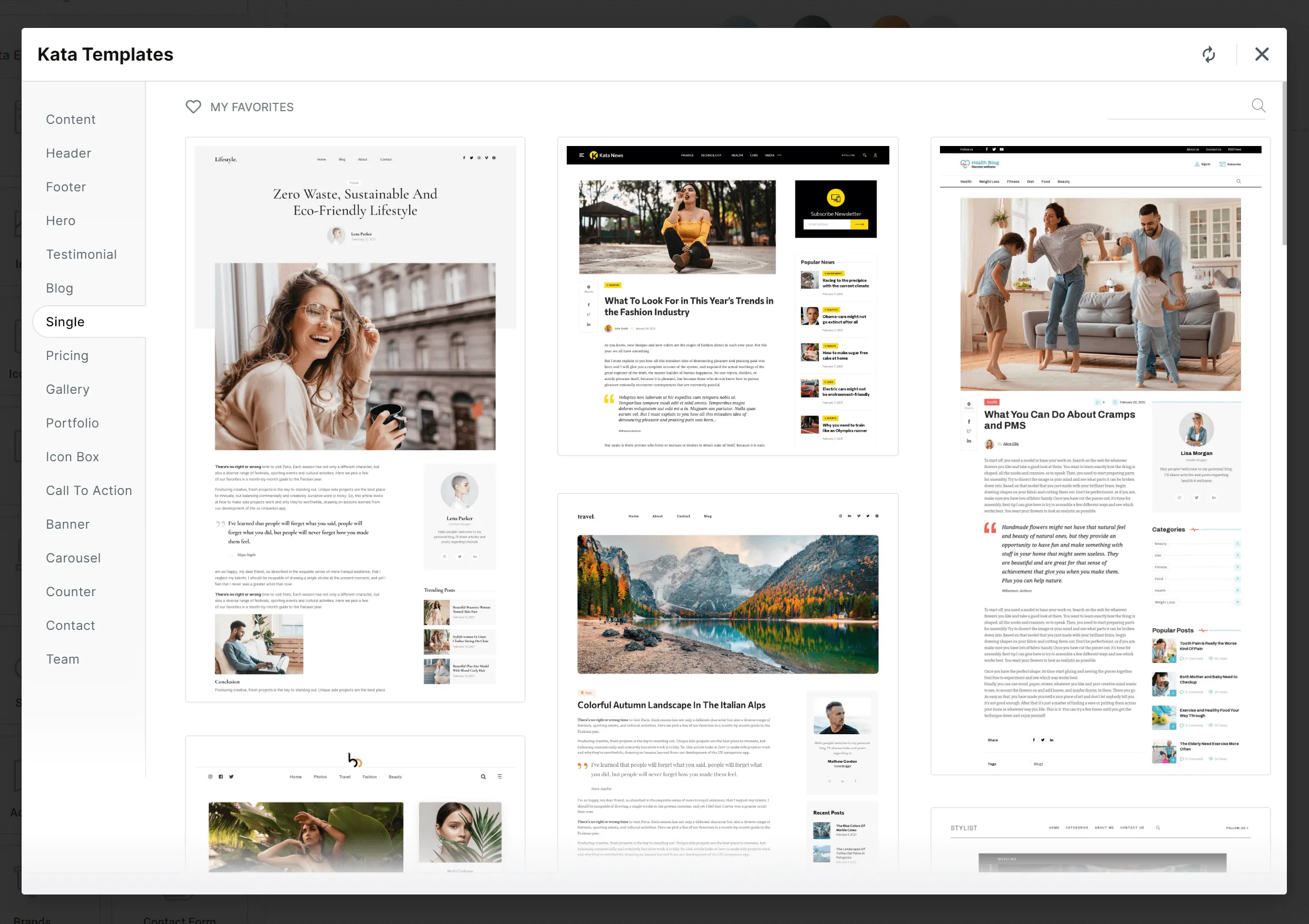Select the Blog category
The image size is (1309, 924).
[59, 288]
